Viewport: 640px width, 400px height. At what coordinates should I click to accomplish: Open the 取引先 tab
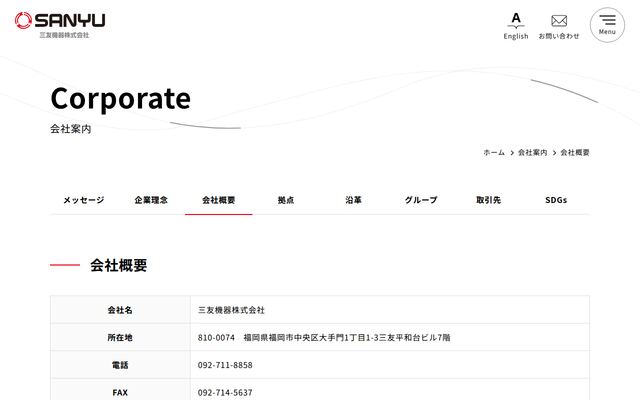pyautogui.click(x=489, y=200)
